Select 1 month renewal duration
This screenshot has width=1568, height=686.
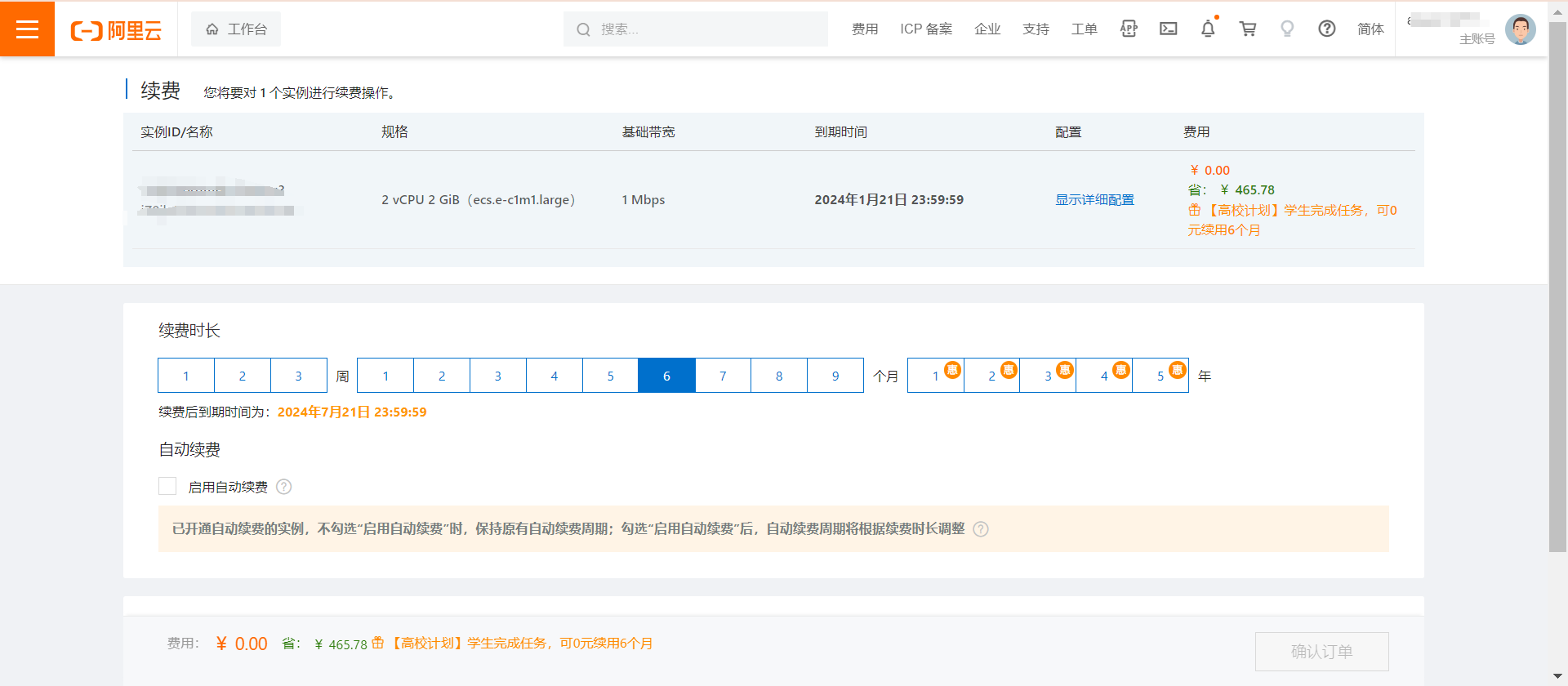[x=385, y=376]
